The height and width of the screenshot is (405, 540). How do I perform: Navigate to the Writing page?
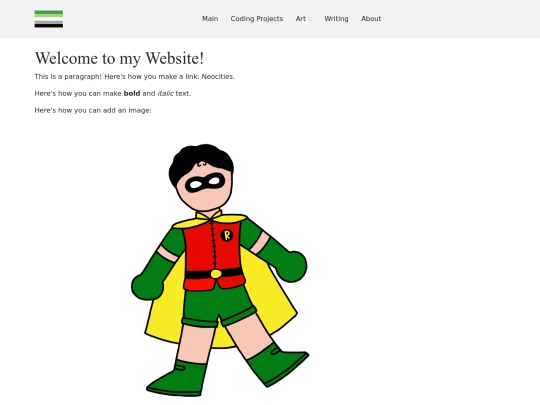click(x=336, y=19)
